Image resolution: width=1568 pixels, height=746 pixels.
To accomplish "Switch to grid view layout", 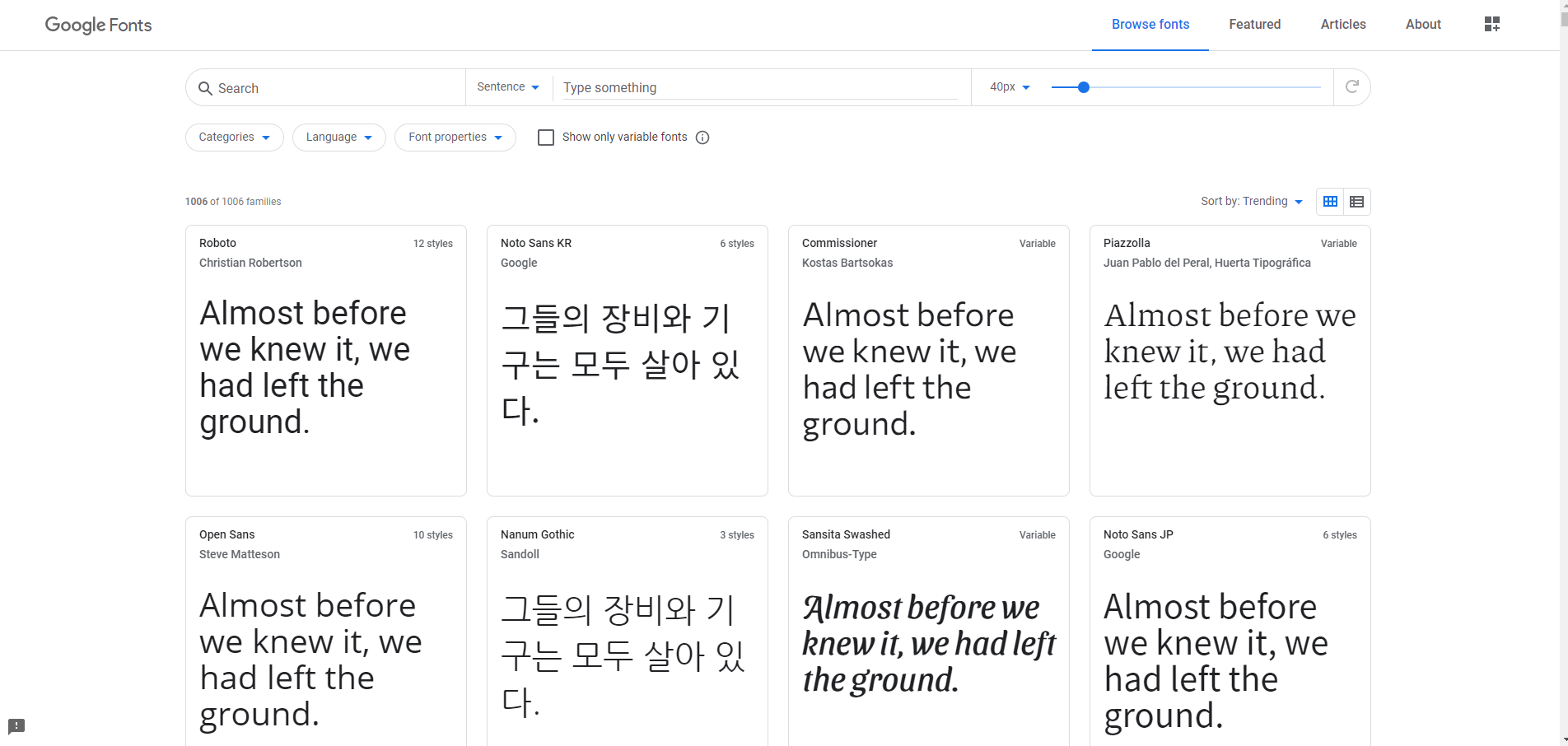I will point(1330,202).
